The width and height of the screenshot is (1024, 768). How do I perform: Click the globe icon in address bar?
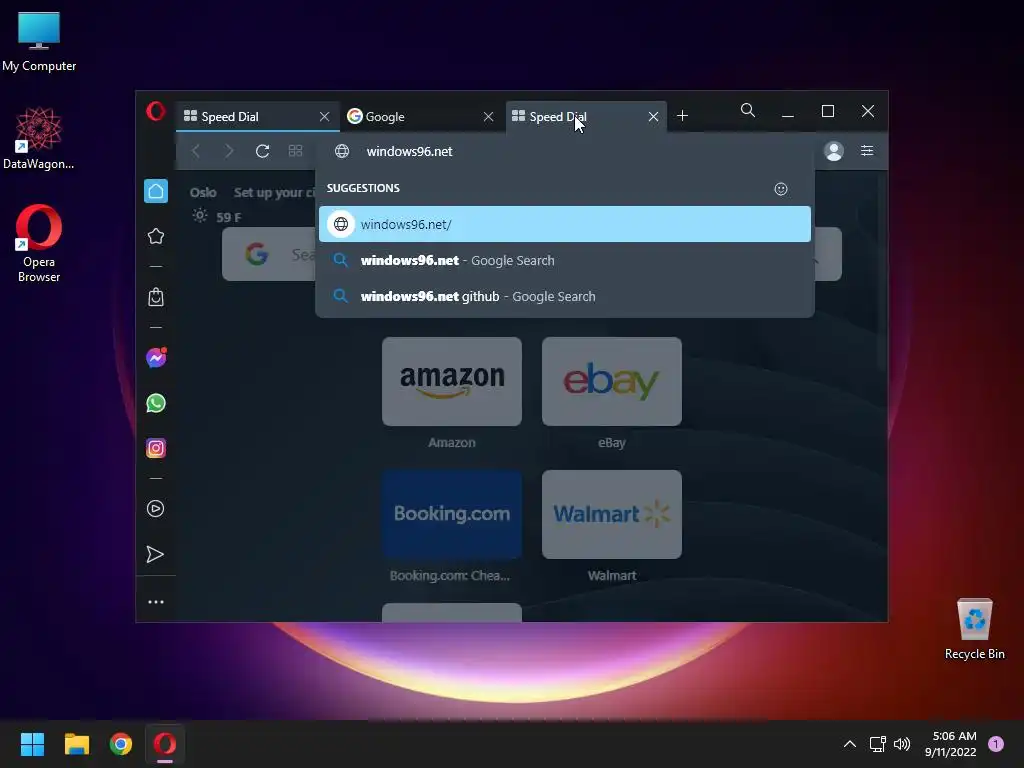click(x=342, y=152)
